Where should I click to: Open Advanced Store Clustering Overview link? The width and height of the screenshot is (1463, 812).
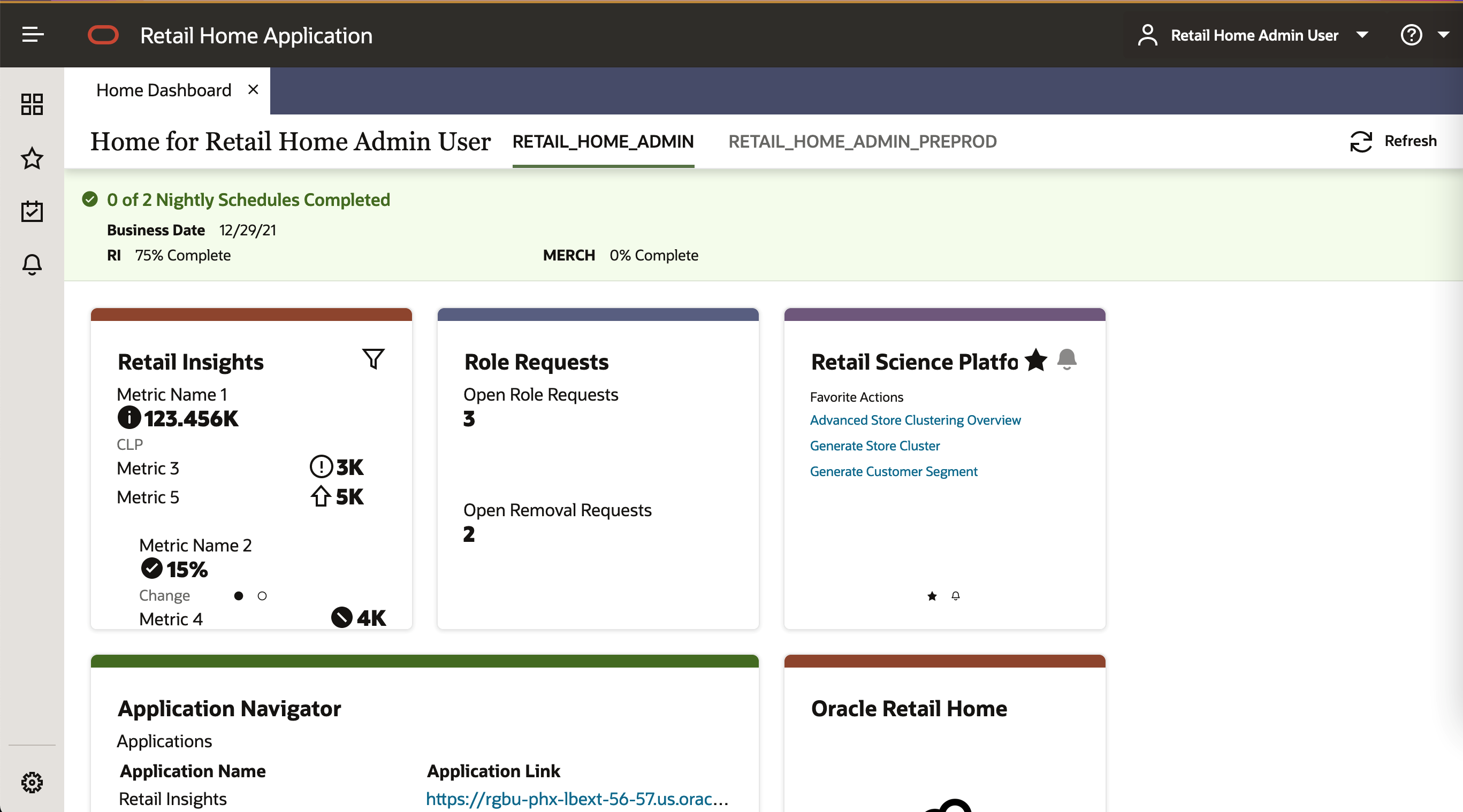click(915, 420)
